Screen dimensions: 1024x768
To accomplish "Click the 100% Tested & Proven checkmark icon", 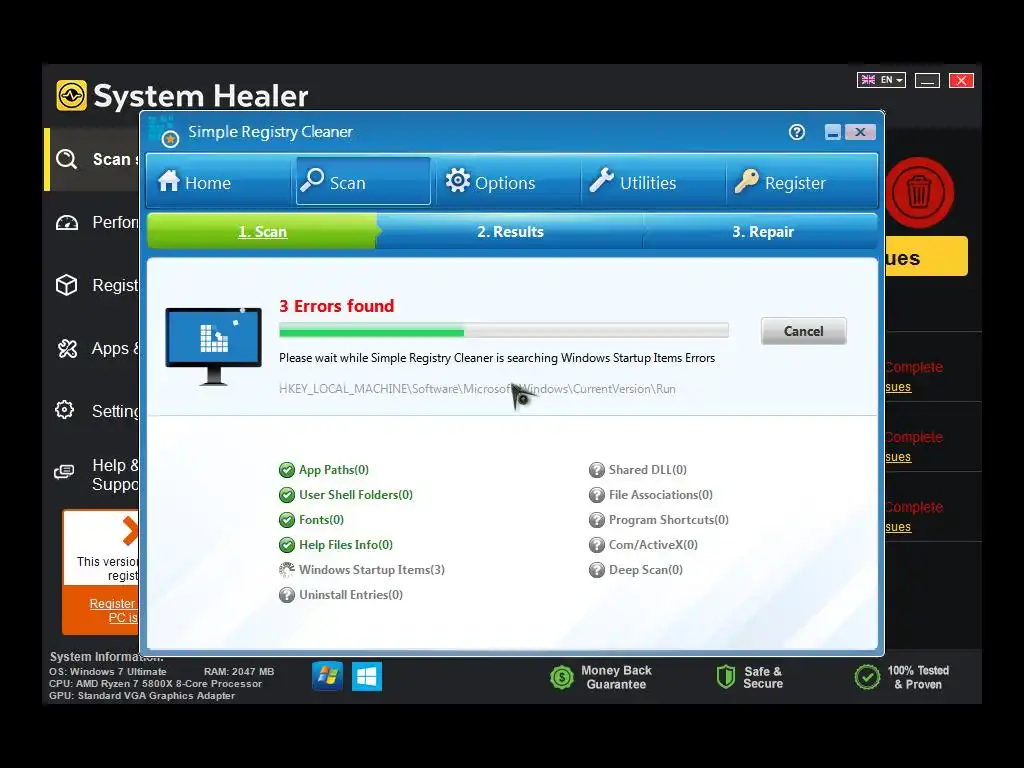I will tap(867, 677).
